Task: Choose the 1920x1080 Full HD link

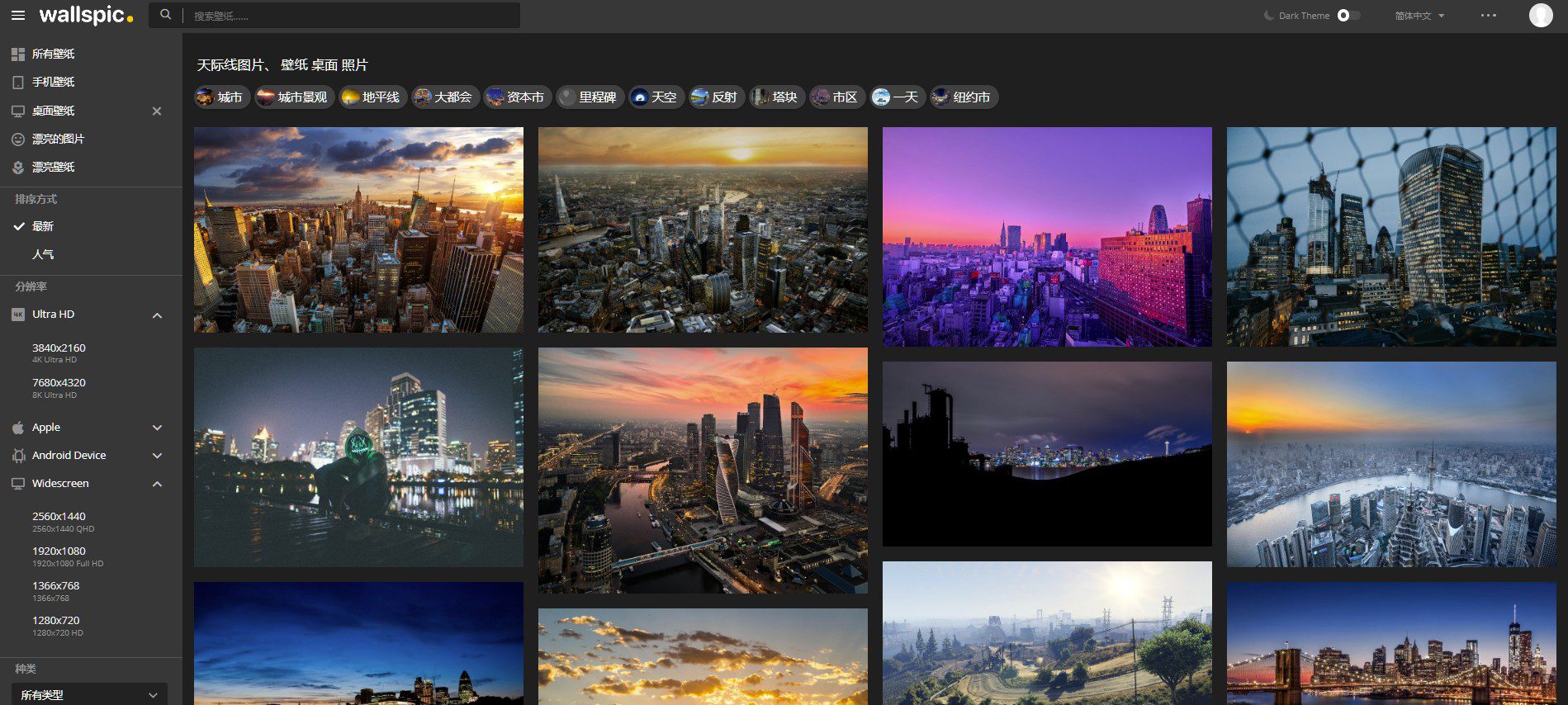Action: pyautogui.click(x=59, y=551)
